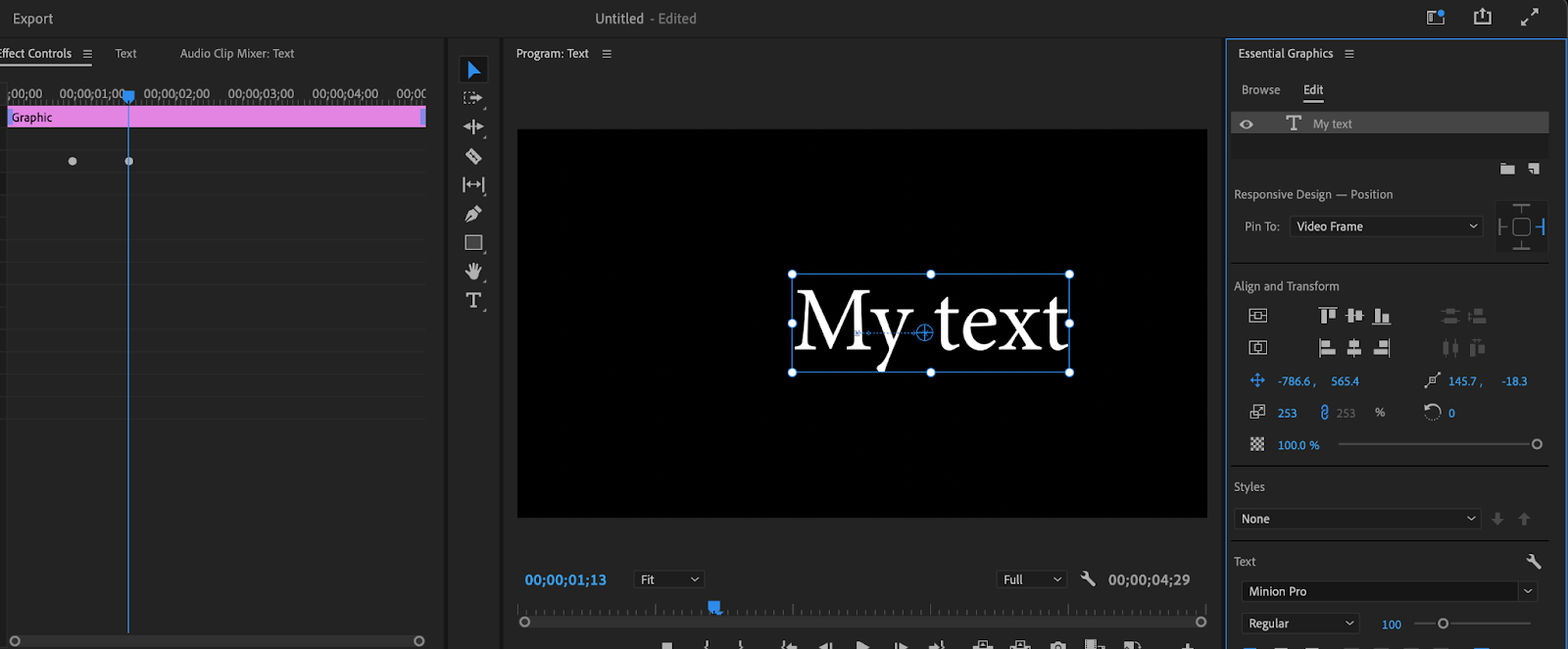Image resolution: width=1568 pixels, height=649 pixels.
Task: Activate the Hand tool
Action: [x=473, y=272]
